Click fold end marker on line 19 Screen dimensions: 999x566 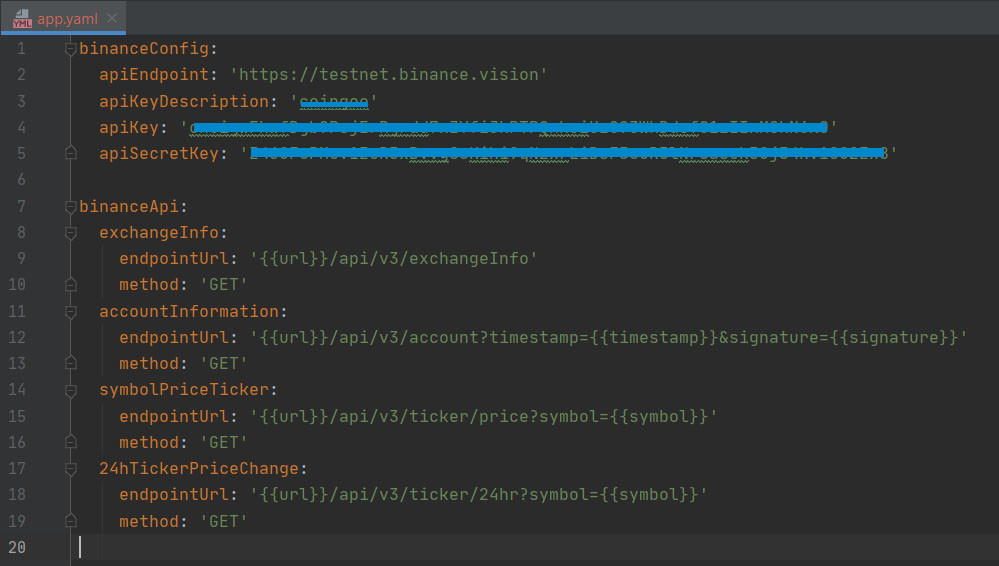71,521
